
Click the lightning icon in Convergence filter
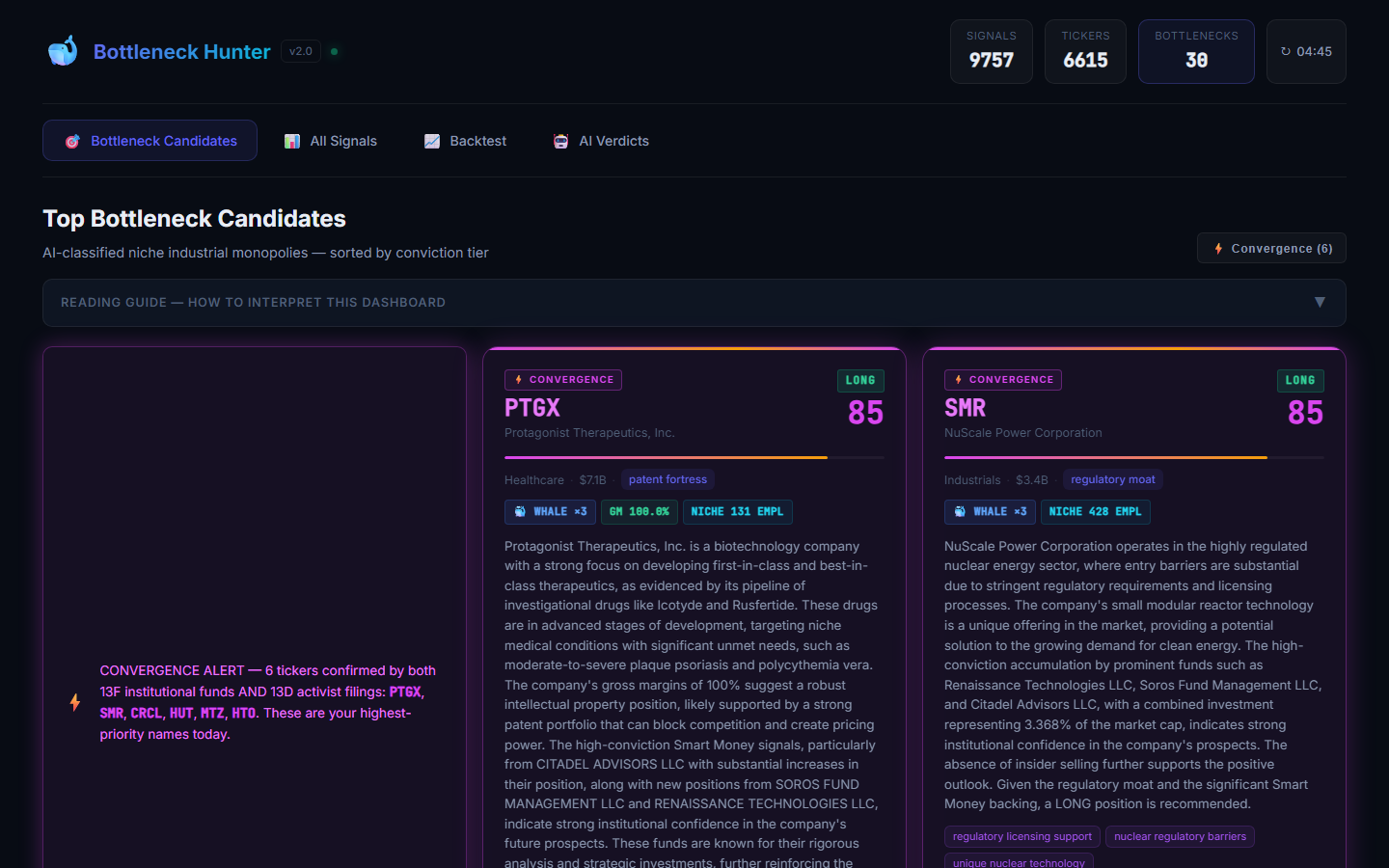click(1219, 249)
